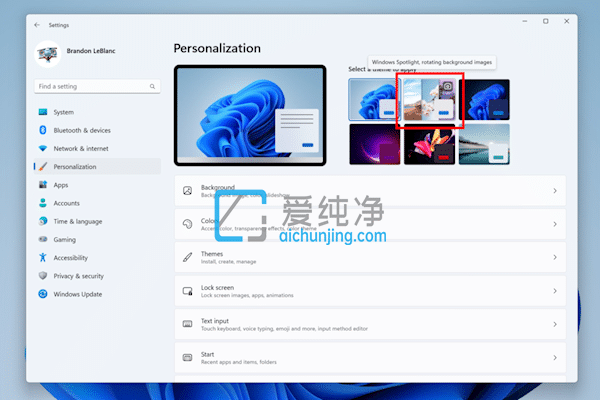Viewport: 600px width, 400px height.
Task: Open Bluetooth & devices section
Action: click(x=97, y=130)
